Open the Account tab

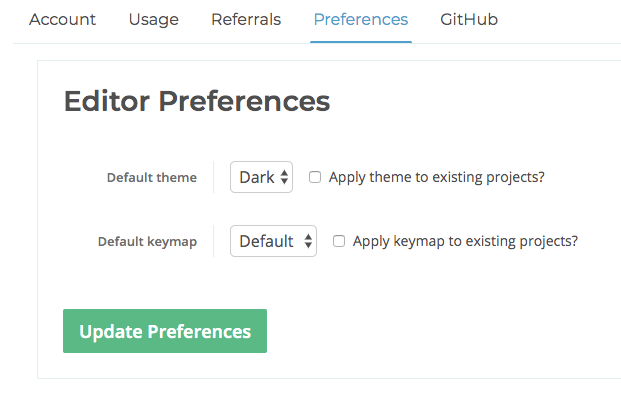pyautogui.click(x=62, y=19)
